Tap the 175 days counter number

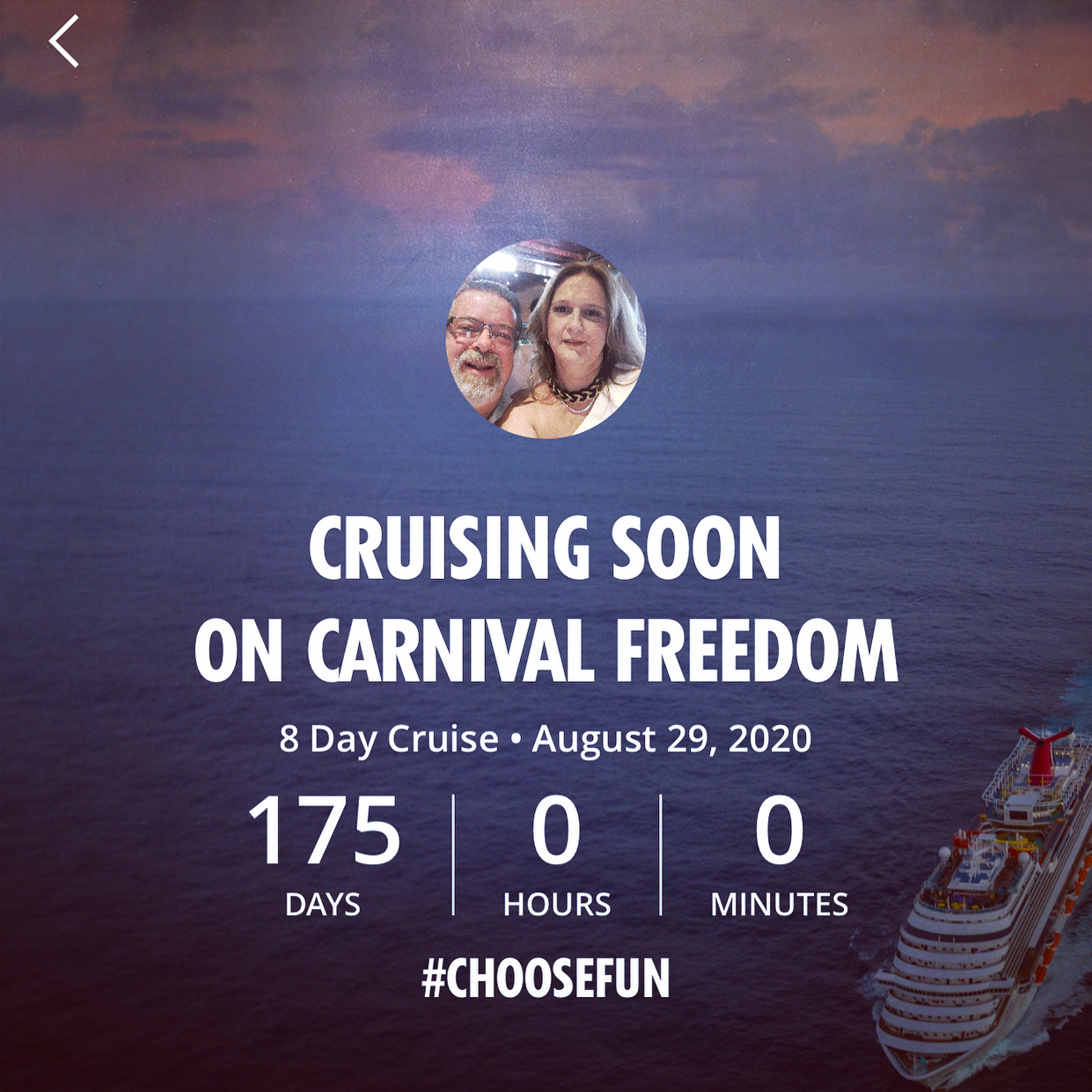324,831
